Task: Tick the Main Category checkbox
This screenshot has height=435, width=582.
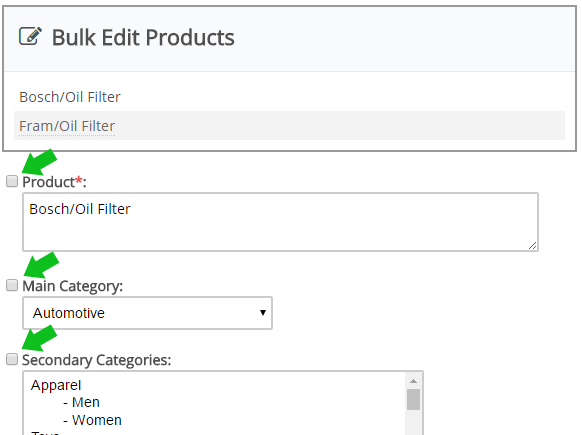Action: click(x=12, y=285)
